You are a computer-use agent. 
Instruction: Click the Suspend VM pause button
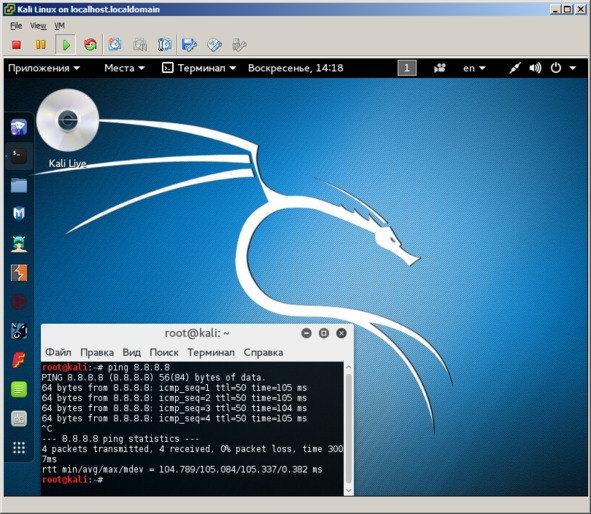pos(41,44)
